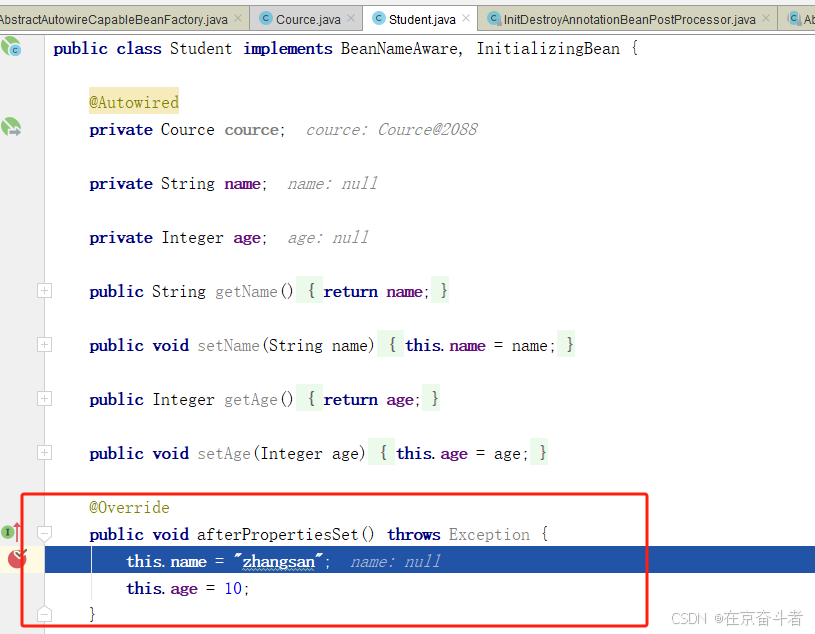The image size is (815, 634).
Task: Toggle the breakpoint on the zhangsan line
Action: tap(17, 559)
